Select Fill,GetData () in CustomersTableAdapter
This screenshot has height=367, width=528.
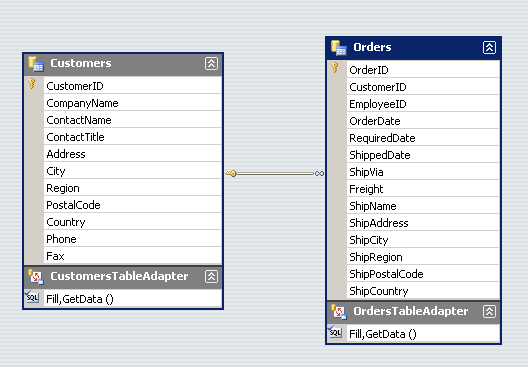pyautogui.click(x=133, y=298)
